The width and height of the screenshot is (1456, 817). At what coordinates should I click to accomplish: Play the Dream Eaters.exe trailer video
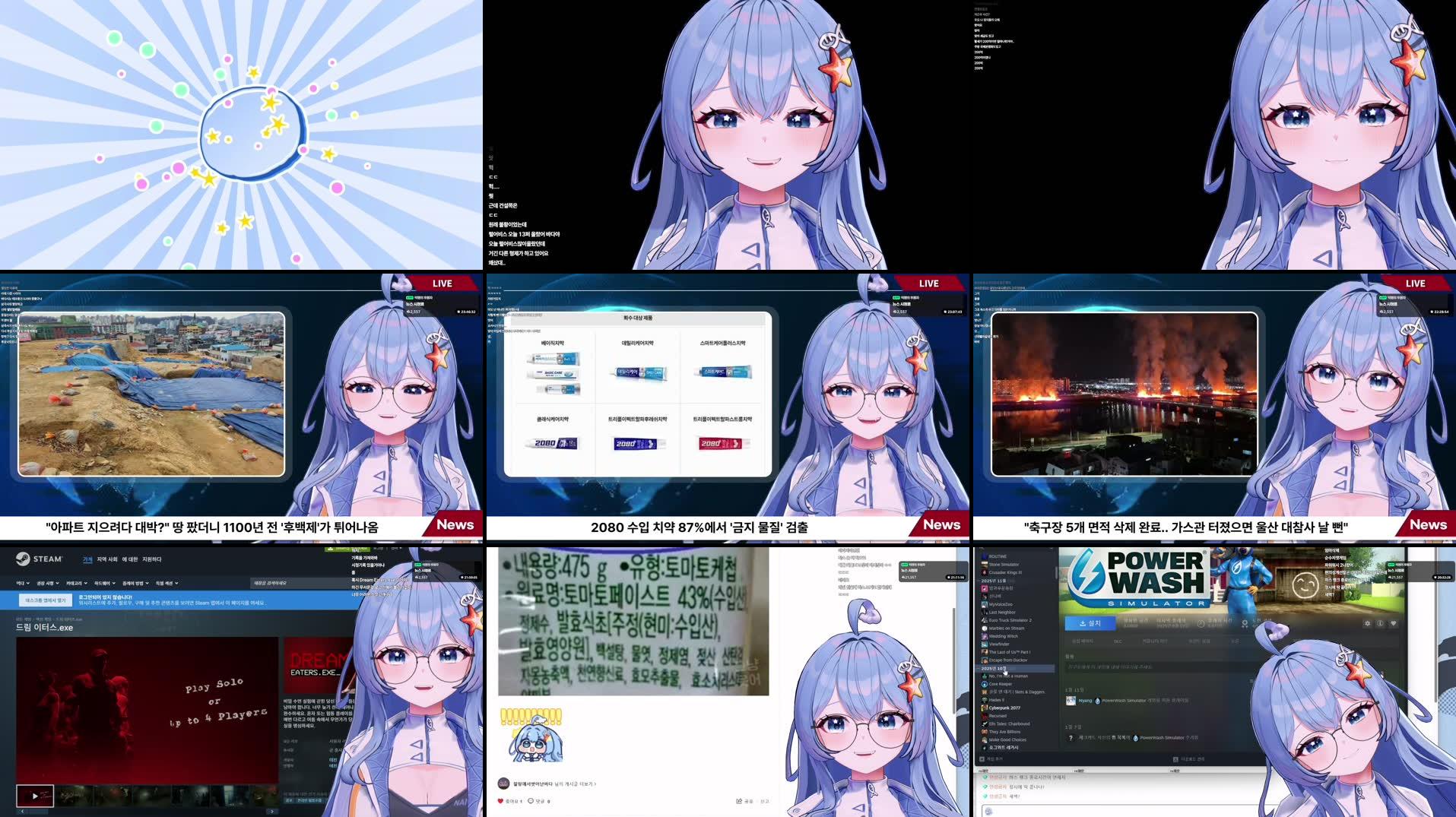pos(34,796)
